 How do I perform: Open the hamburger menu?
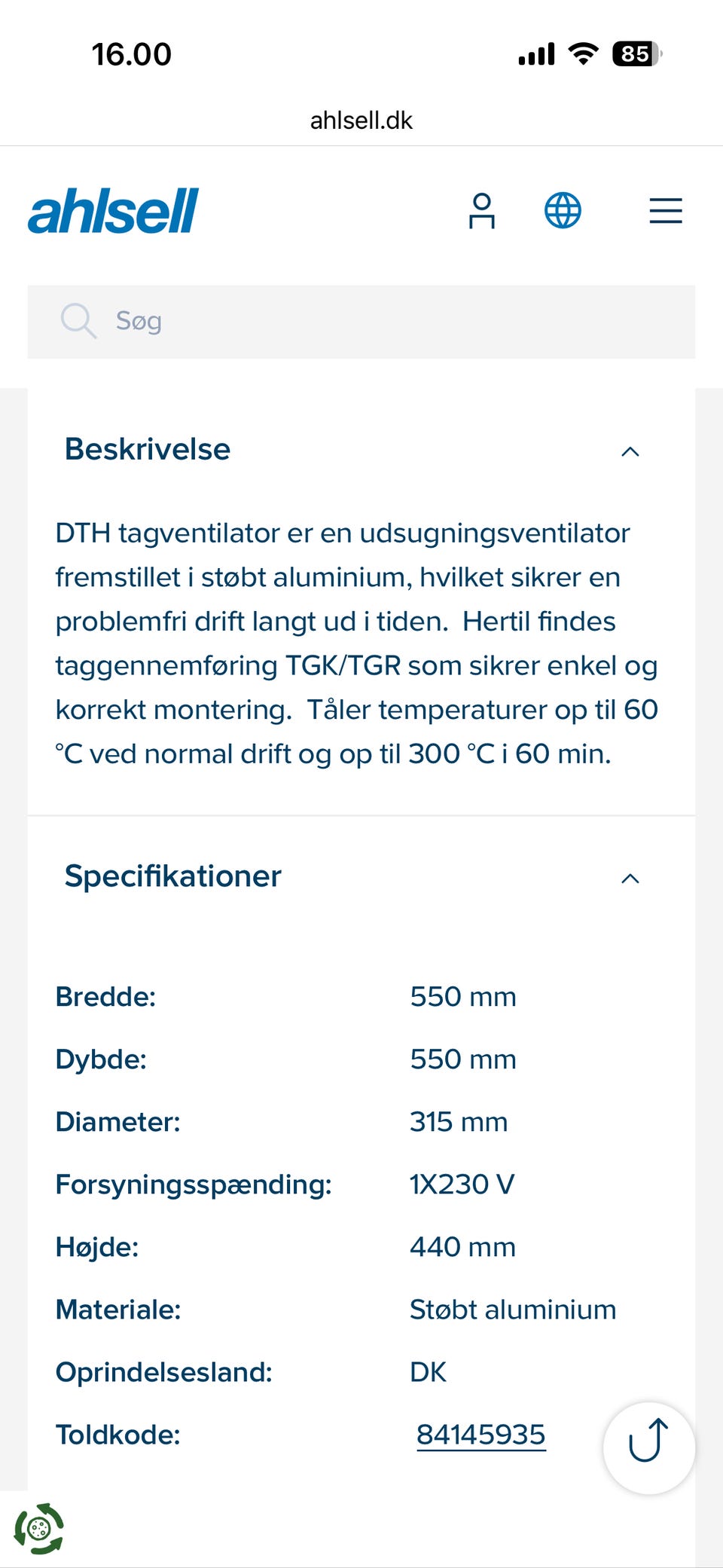point(666,211)
